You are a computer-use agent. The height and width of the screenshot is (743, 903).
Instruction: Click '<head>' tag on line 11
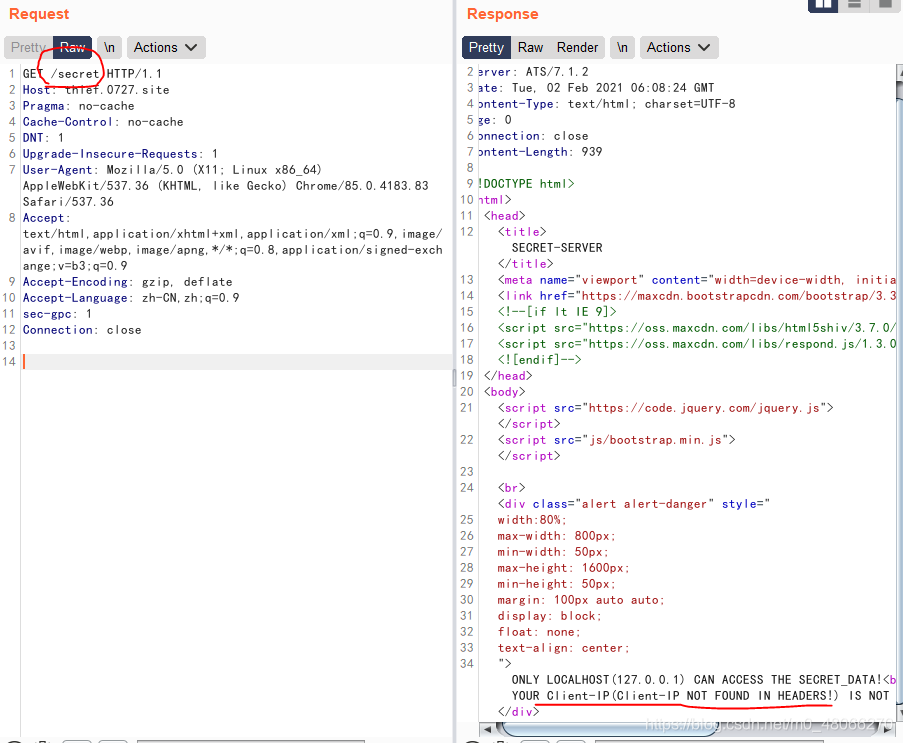(504, 216)
